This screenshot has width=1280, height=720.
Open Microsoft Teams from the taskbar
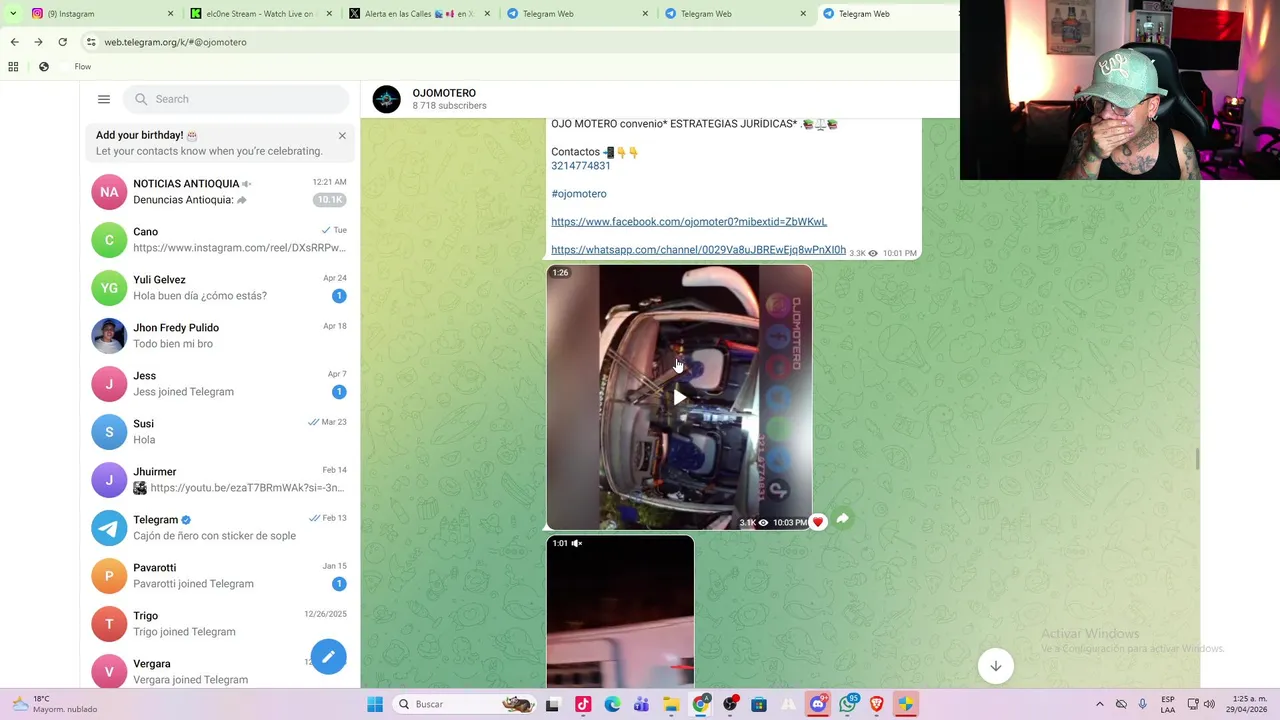[641, 704]
